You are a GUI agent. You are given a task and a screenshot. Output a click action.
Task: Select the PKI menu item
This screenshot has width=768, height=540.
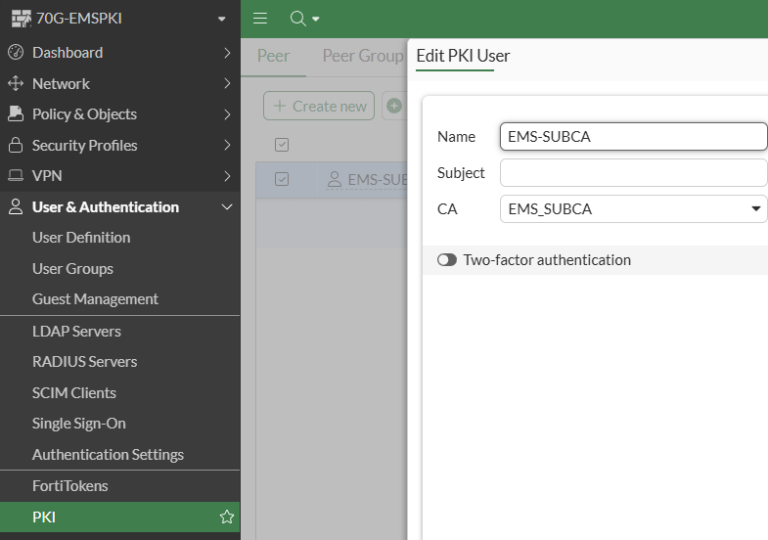(120, 517)
